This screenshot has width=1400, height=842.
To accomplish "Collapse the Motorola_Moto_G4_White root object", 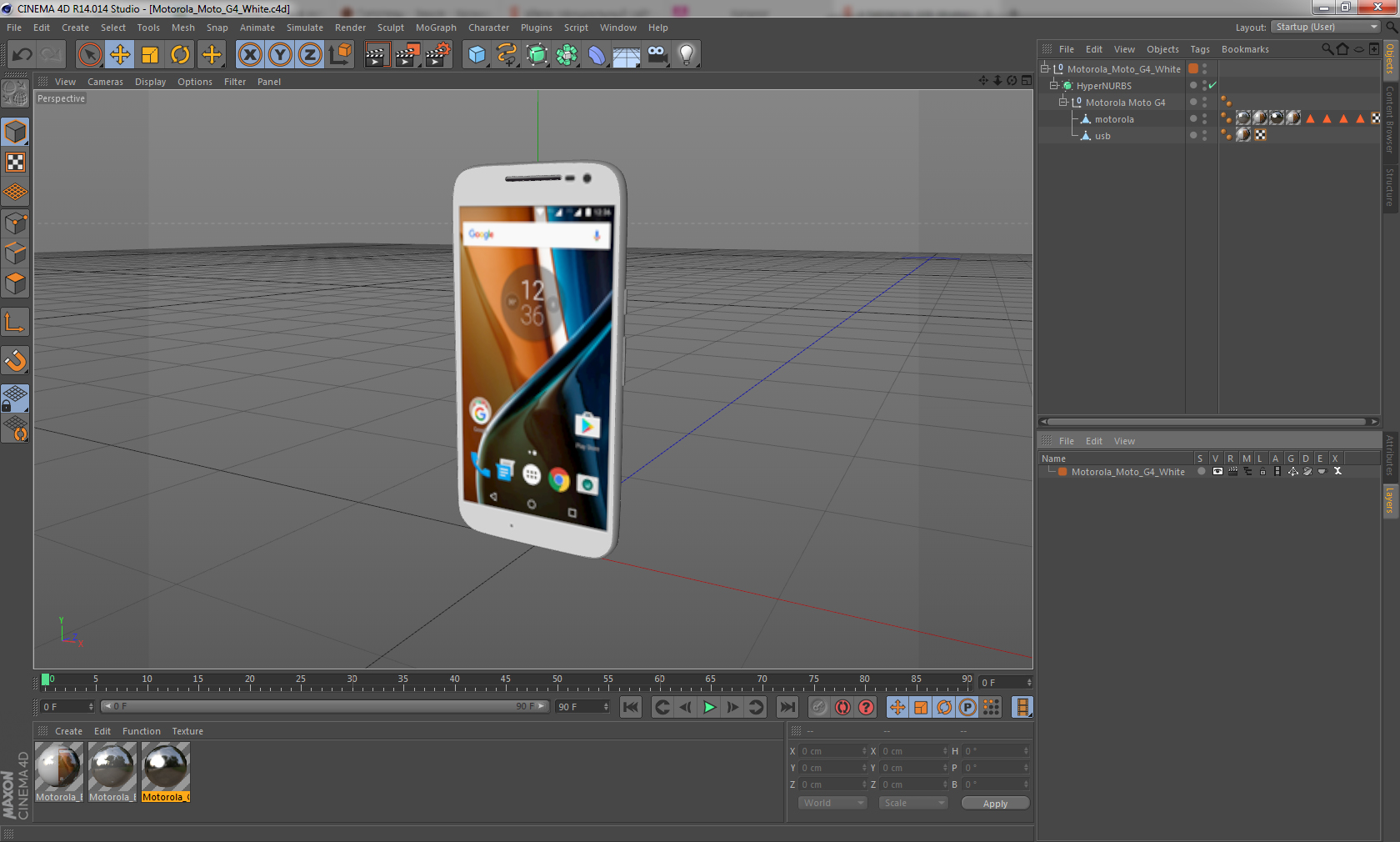I will 1045,68.
